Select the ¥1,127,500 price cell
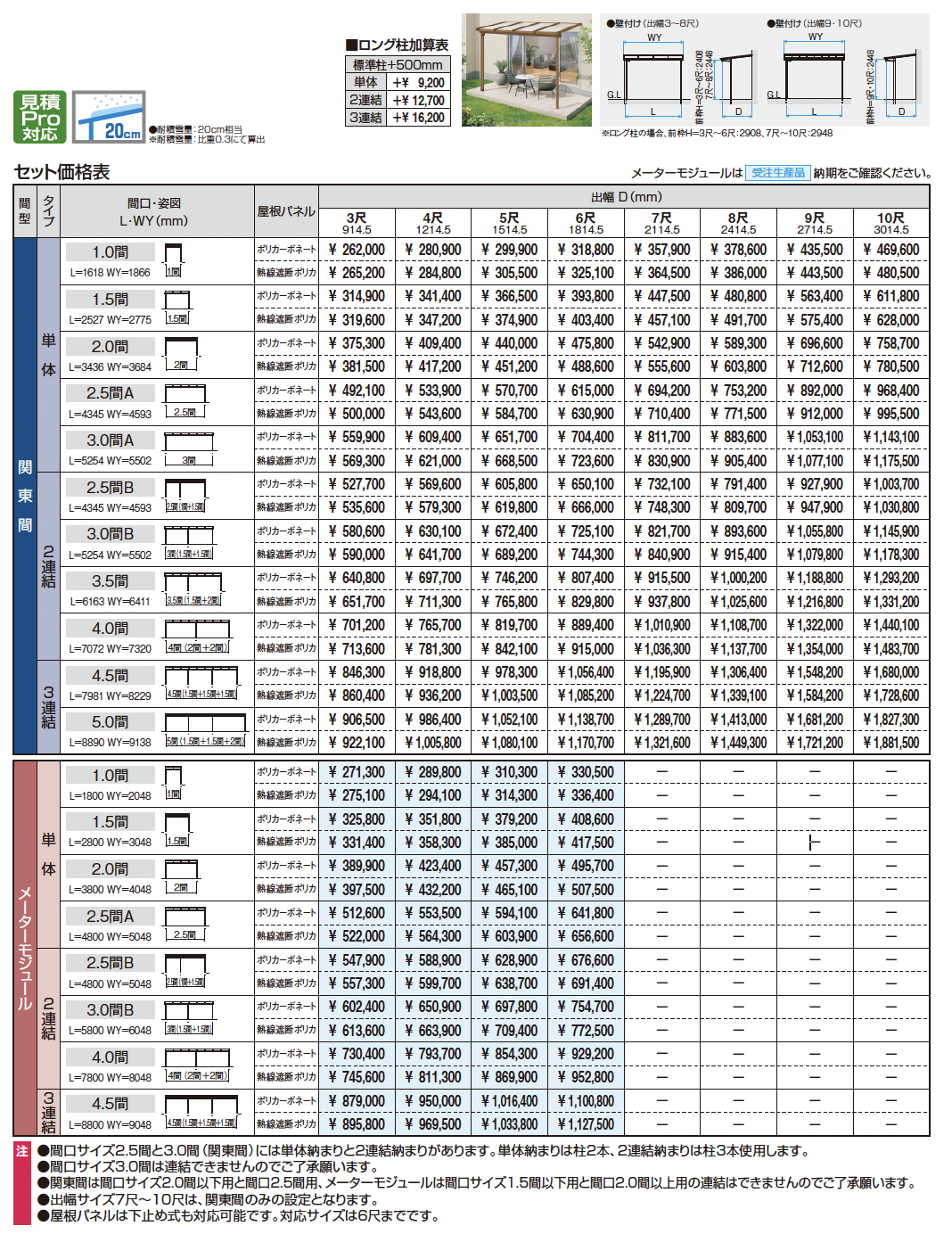Screen dimensions: 952x1234 tap(586, 1124)
